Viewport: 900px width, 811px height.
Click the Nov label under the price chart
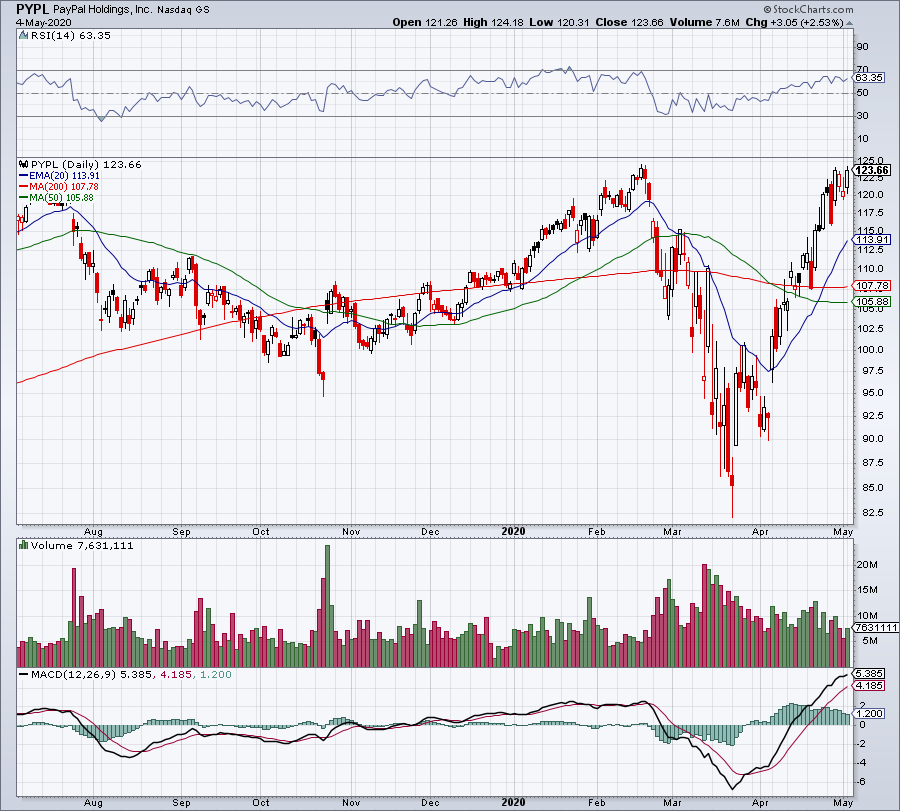351,531
